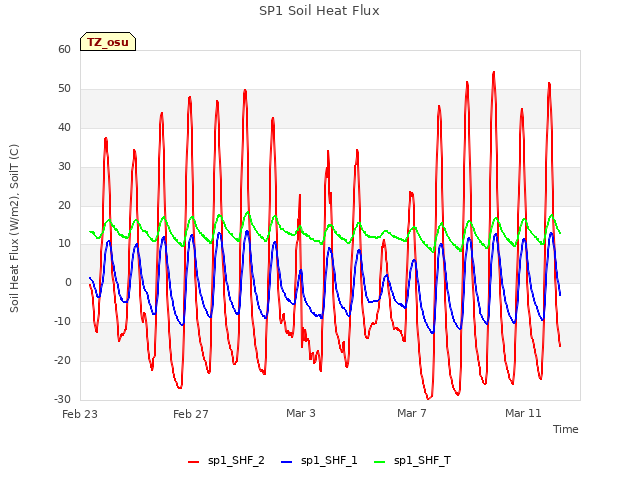Viewport: 640px width, 480px height.
Task: Click the TZ_osu annotation label
Action: (x=108, y=42)
